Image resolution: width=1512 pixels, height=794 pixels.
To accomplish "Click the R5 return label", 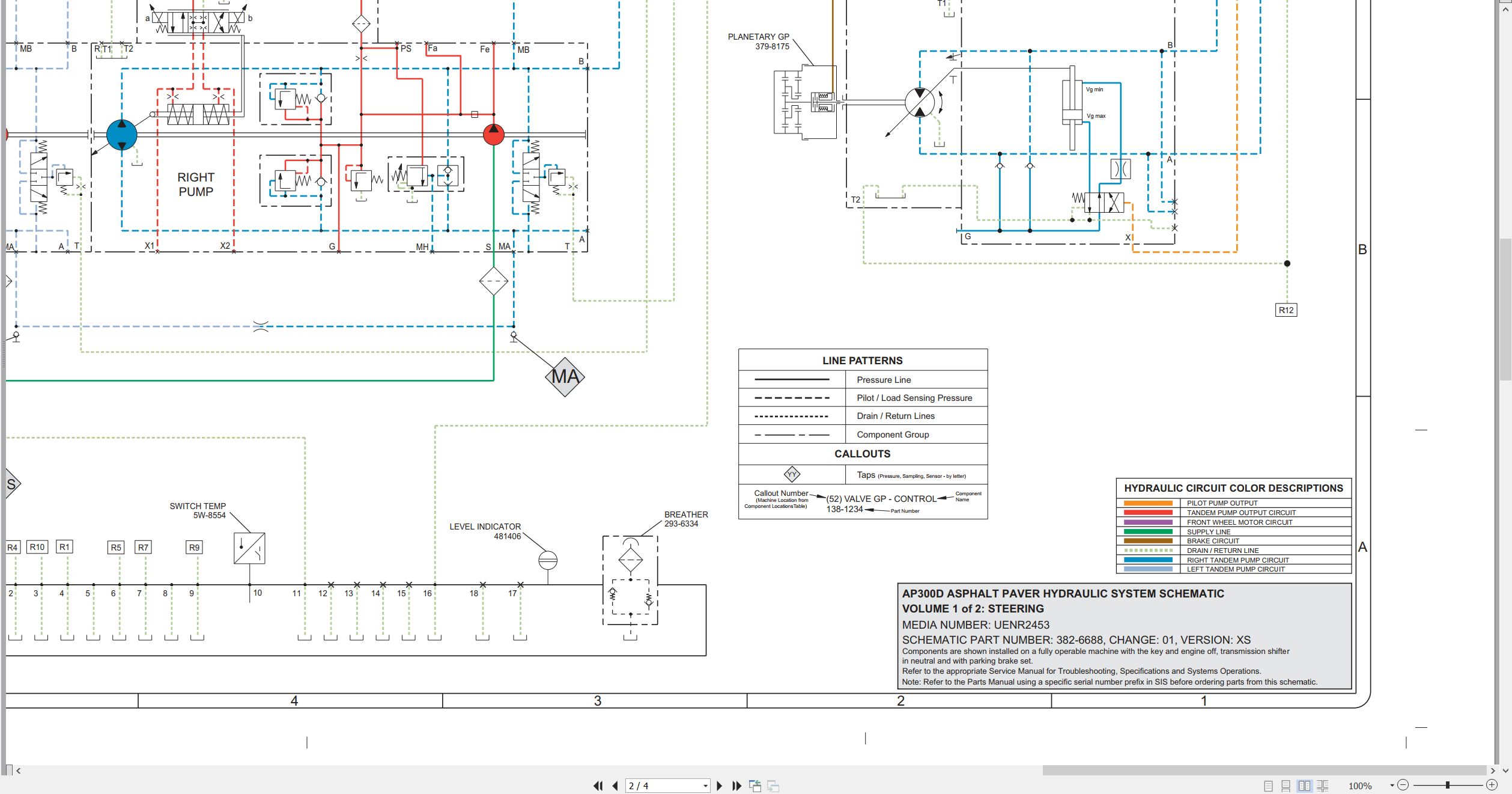I will pyautogui.click(x=116, y=548).
